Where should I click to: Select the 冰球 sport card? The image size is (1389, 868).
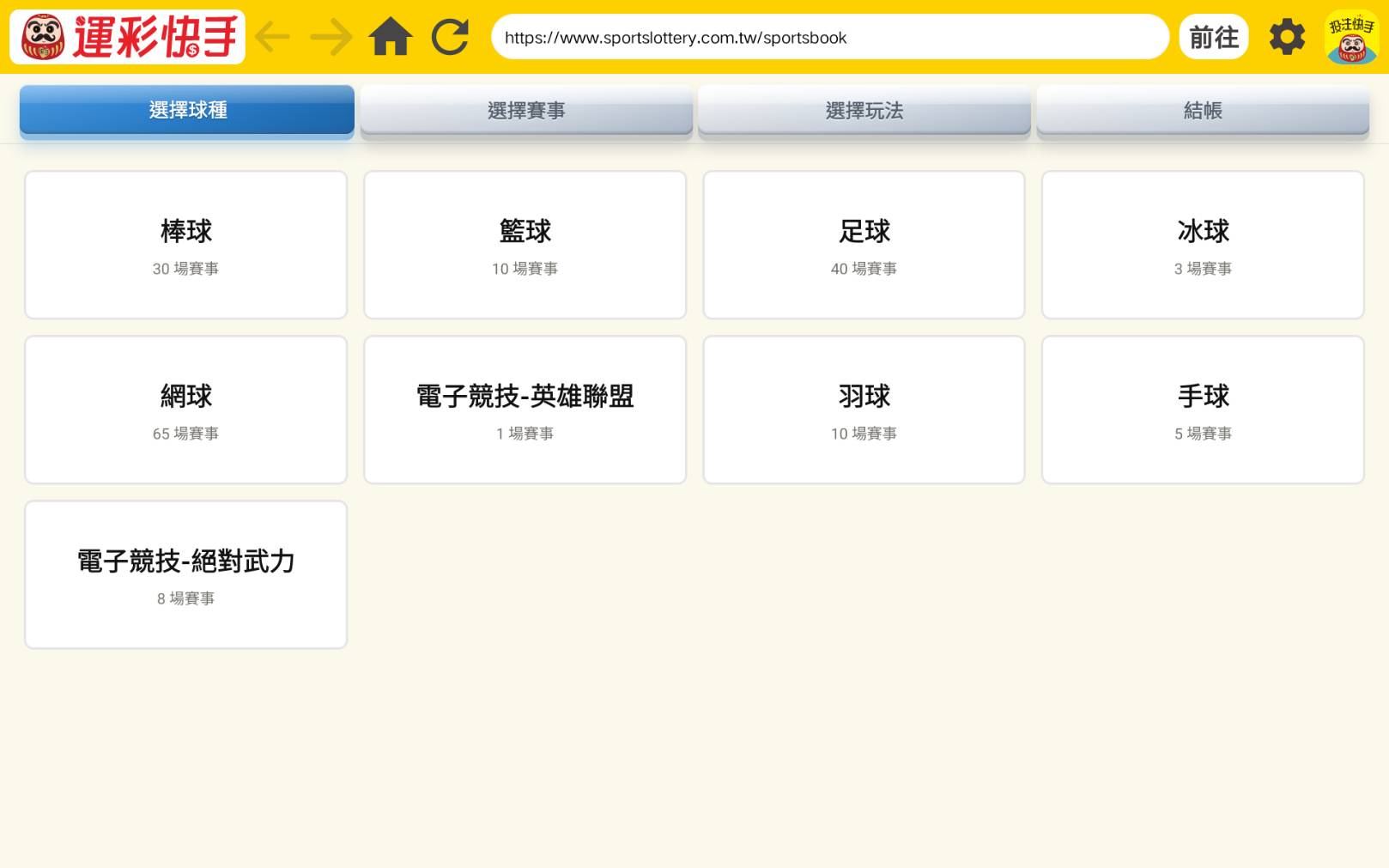coord(1203,245)
